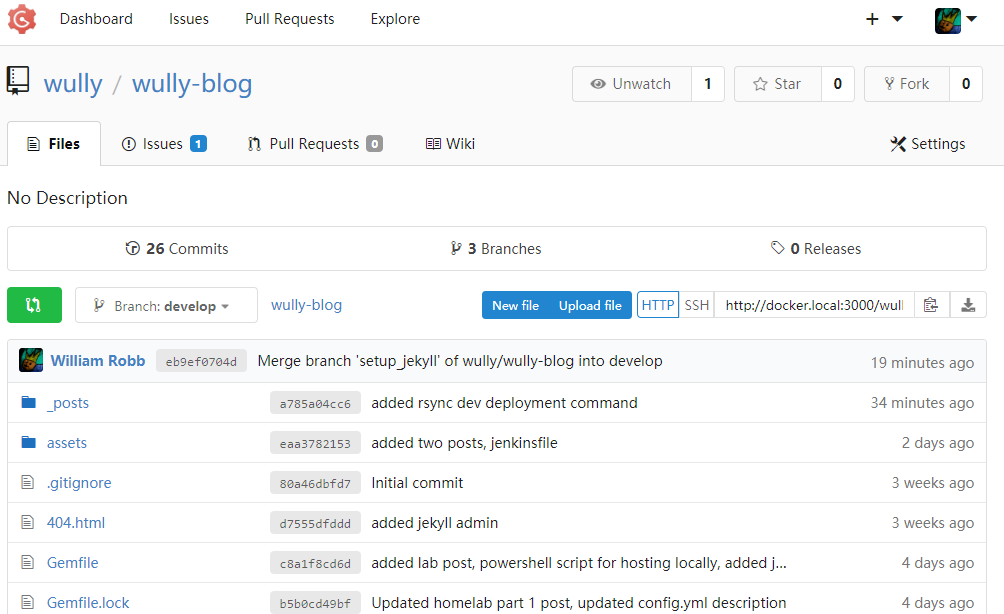Star the wully-blog repository
This screenshot has height=614, width=1004.
(777, 84)
